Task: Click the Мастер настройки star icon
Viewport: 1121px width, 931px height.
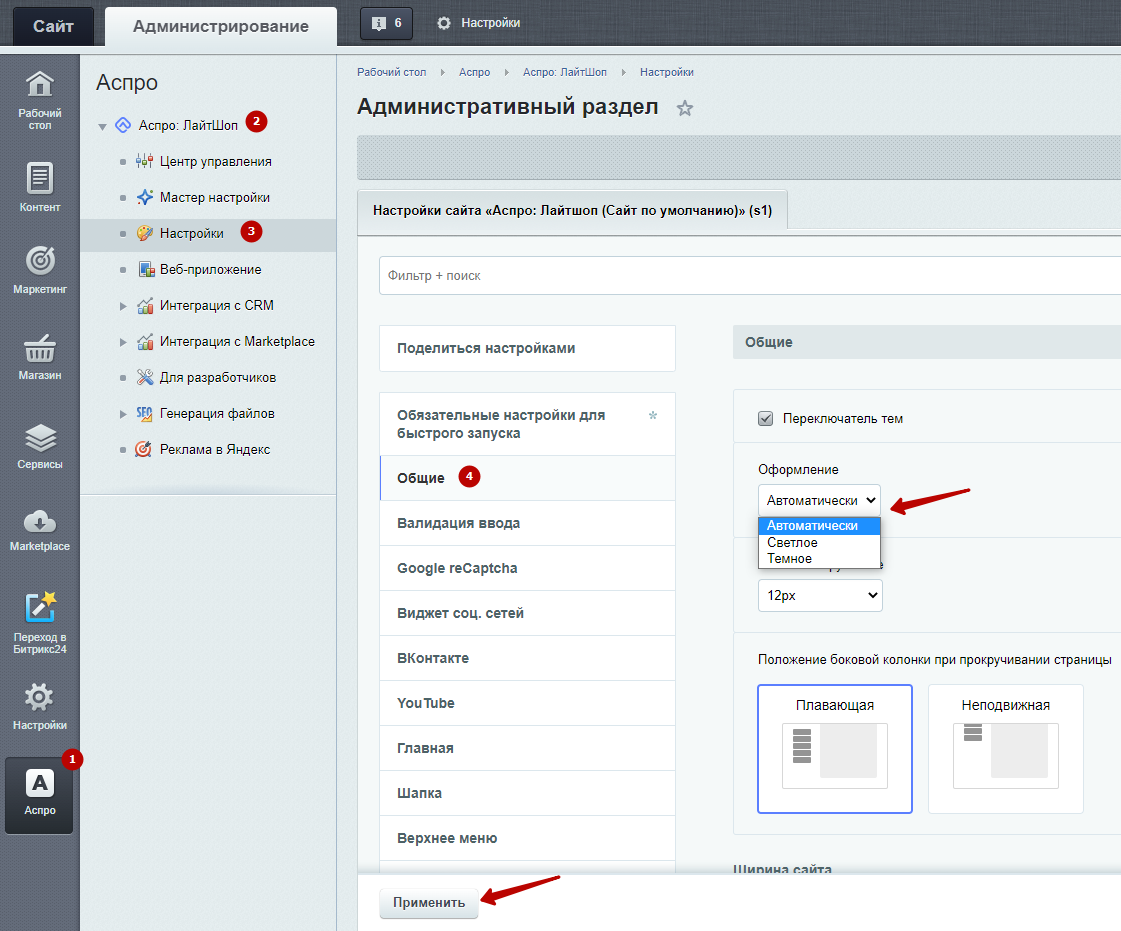Action: (144, 197)
